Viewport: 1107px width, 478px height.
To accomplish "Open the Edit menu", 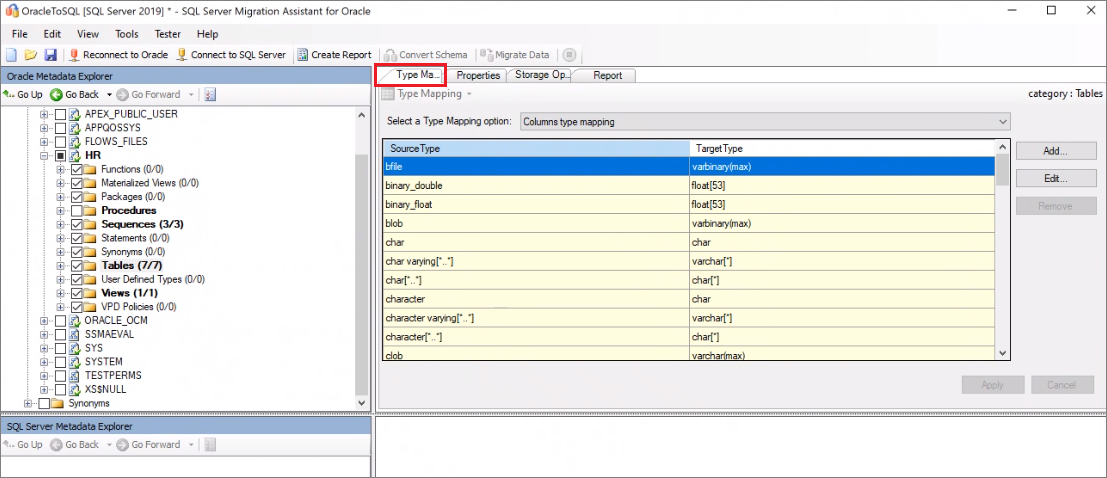I will pos(52,34).
